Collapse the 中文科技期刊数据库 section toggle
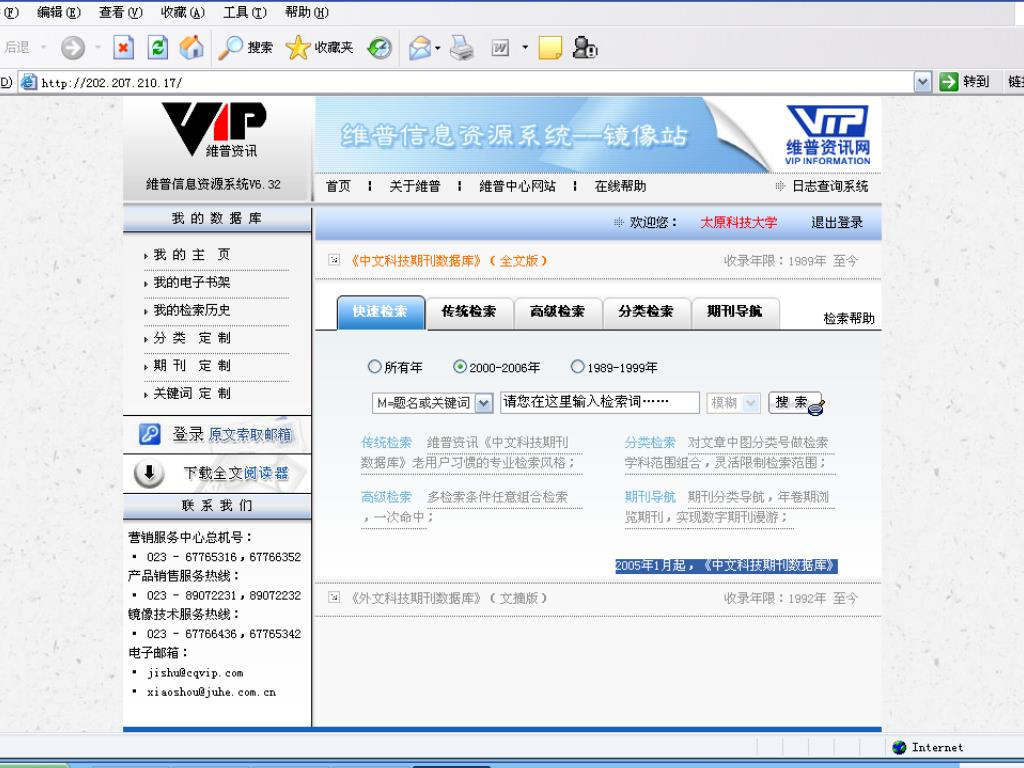 pos(334,260)
